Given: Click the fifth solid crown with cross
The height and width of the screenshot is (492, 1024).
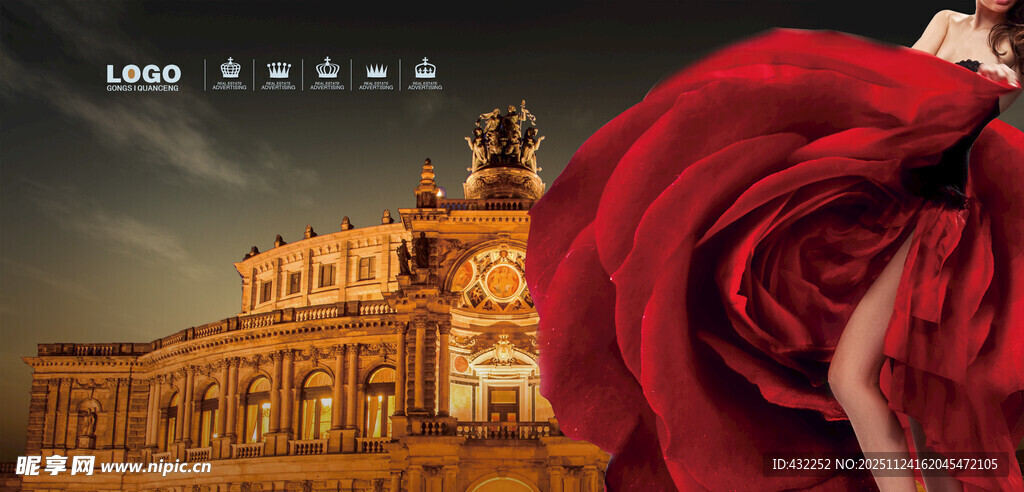Looking at the screenshot, I should click(x=425, y=68).
